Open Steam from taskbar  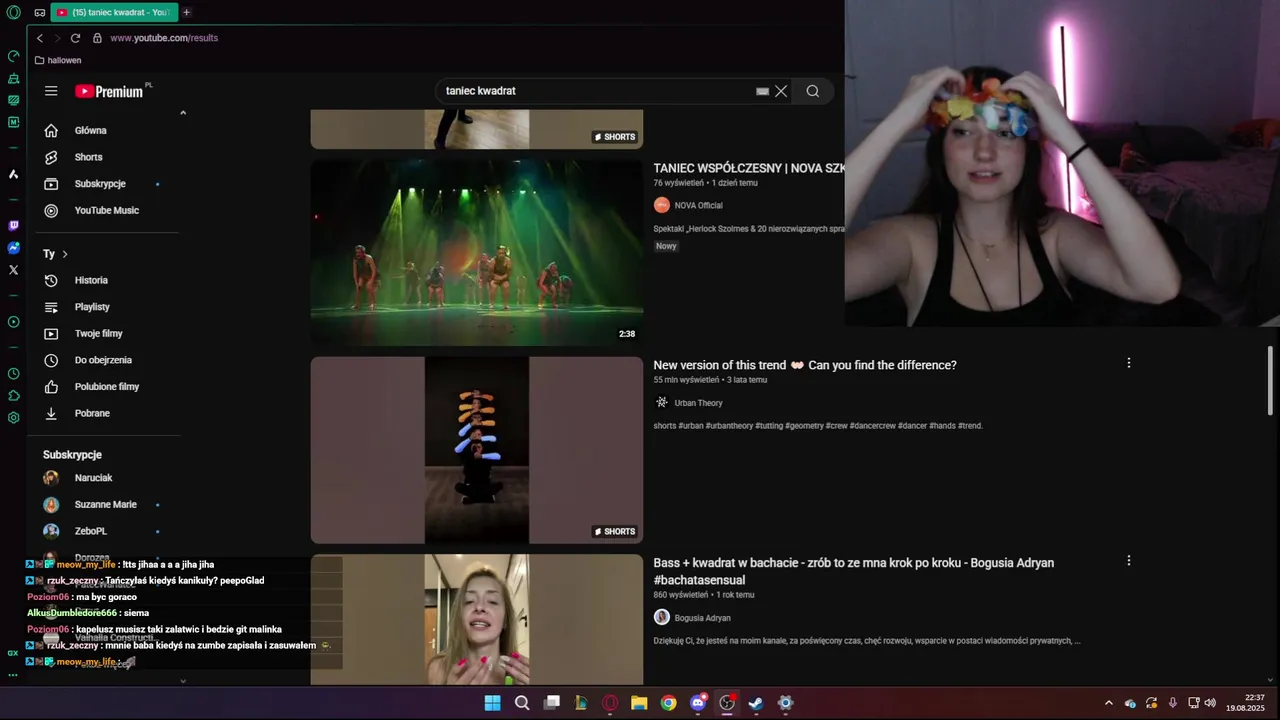click(756, 703)
